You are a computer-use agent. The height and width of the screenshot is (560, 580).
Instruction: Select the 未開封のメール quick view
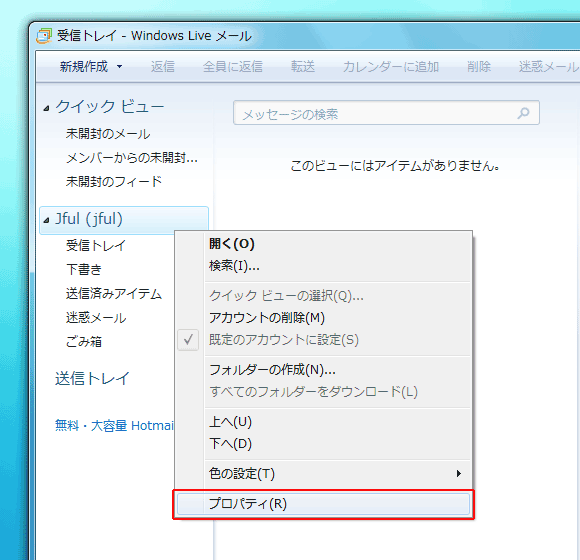108,134
